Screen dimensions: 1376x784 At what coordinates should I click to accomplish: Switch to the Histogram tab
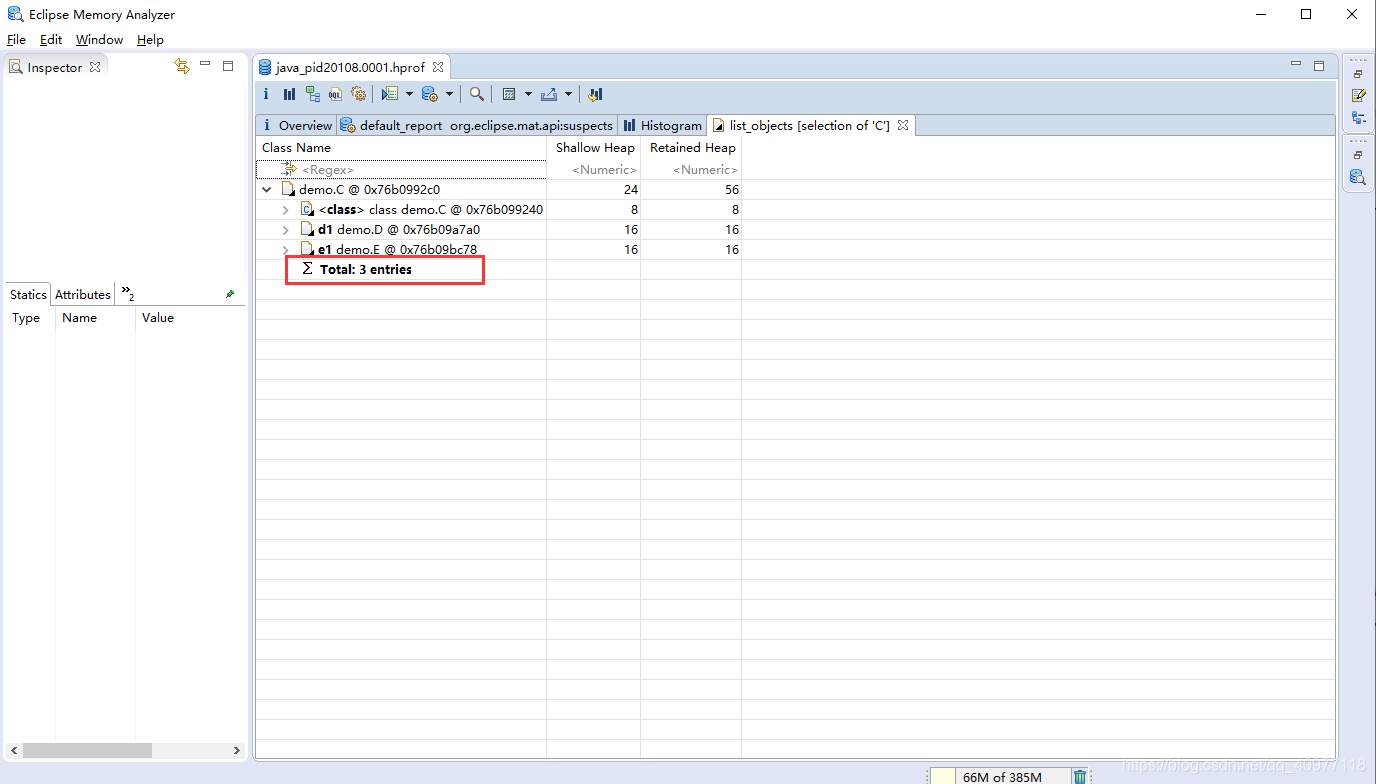662,125
